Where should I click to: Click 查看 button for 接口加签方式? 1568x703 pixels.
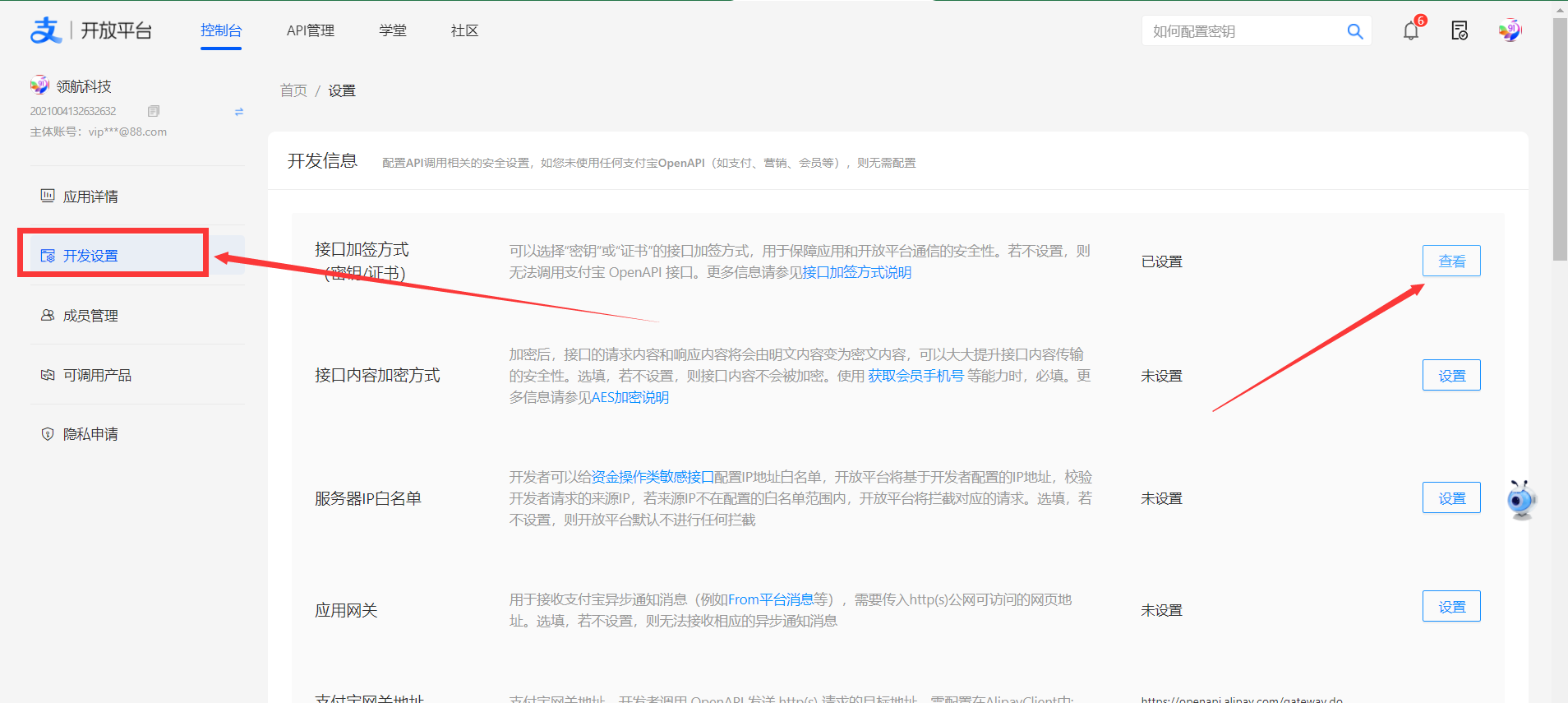(x=1451, y=261)
